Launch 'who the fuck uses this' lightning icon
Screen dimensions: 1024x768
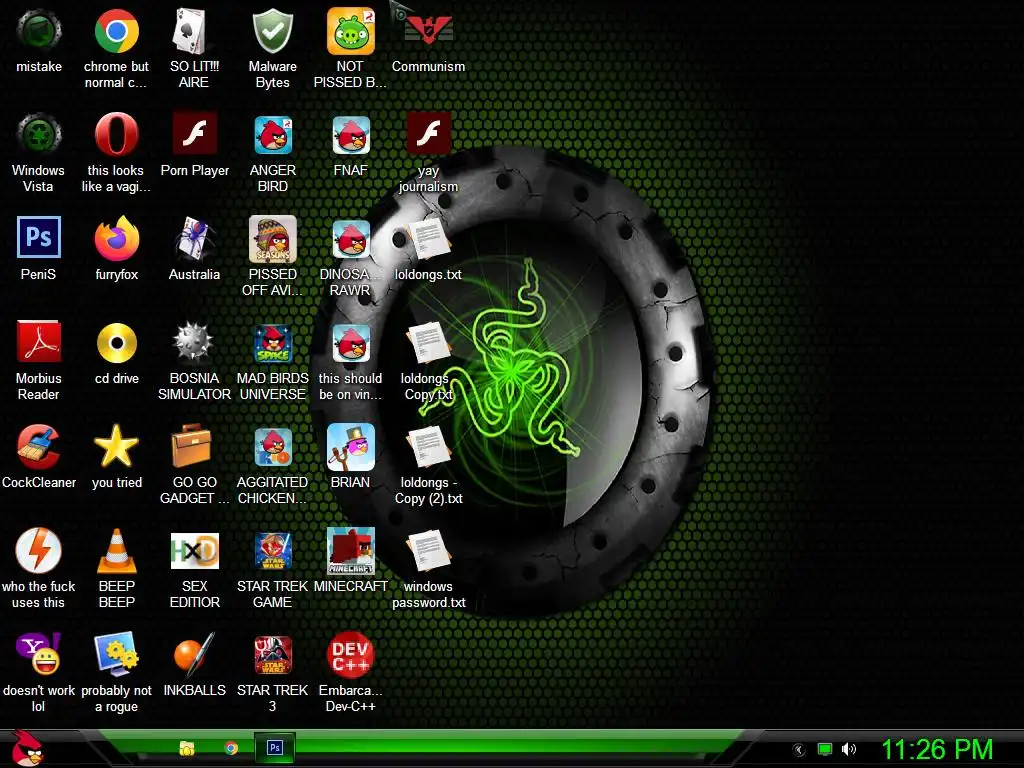pyautogui.click(x=39, y=551)
